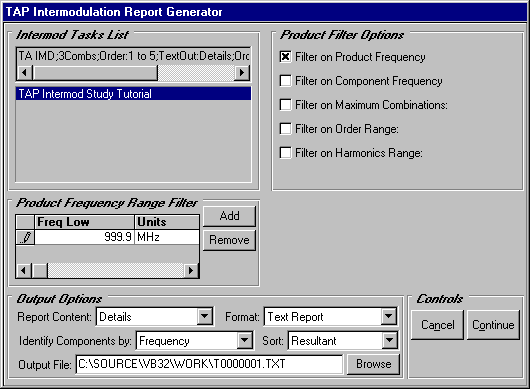Viewport: 530px width, 389px height.
Task: Cancel the report generator dialog
Action: [437, 325]
